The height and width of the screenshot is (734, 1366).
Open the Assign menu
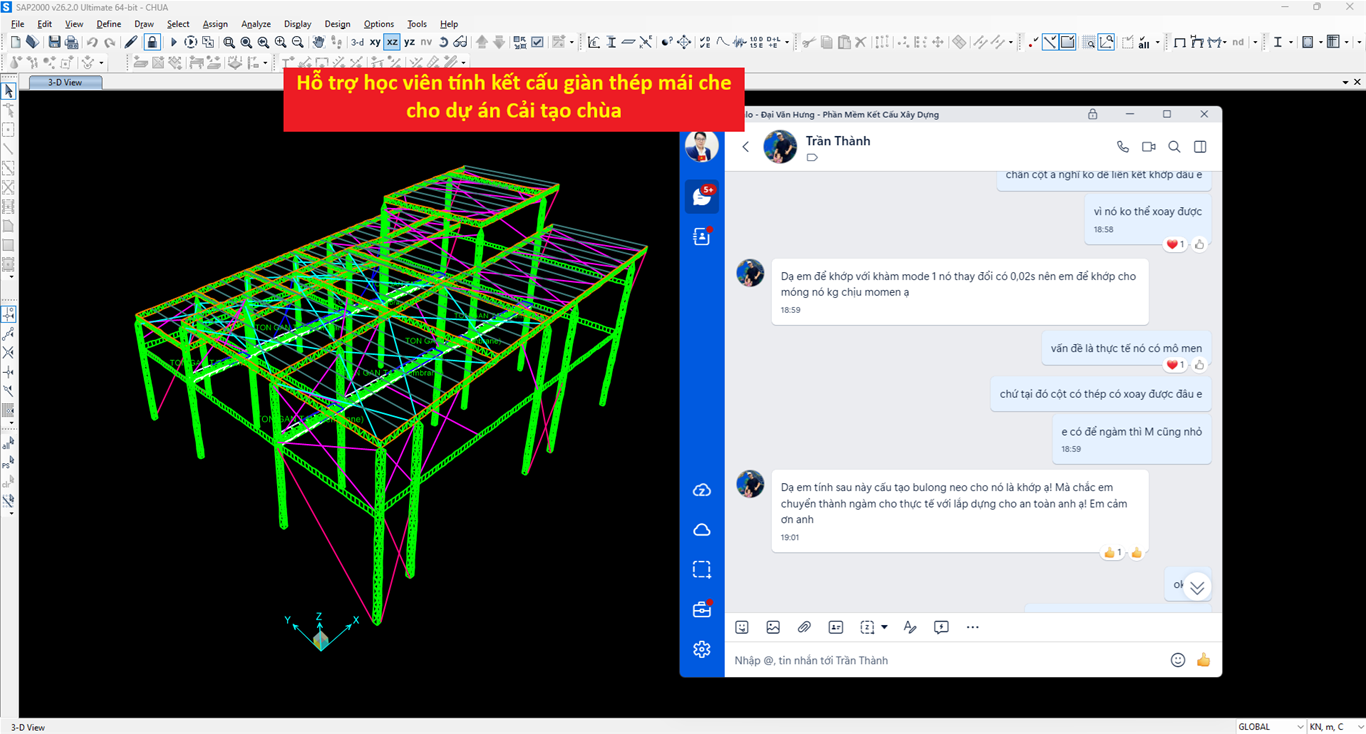(x=215, y=24)
